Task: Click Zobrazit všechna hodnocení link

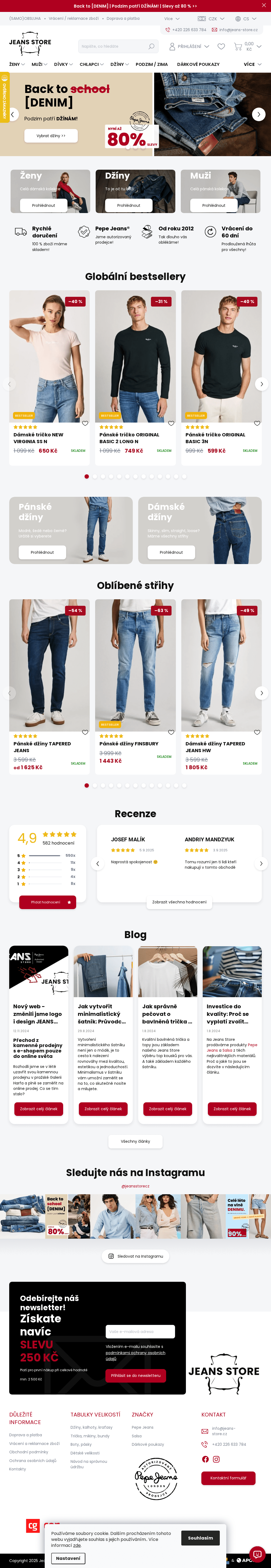Action: [x=179, y=902]
